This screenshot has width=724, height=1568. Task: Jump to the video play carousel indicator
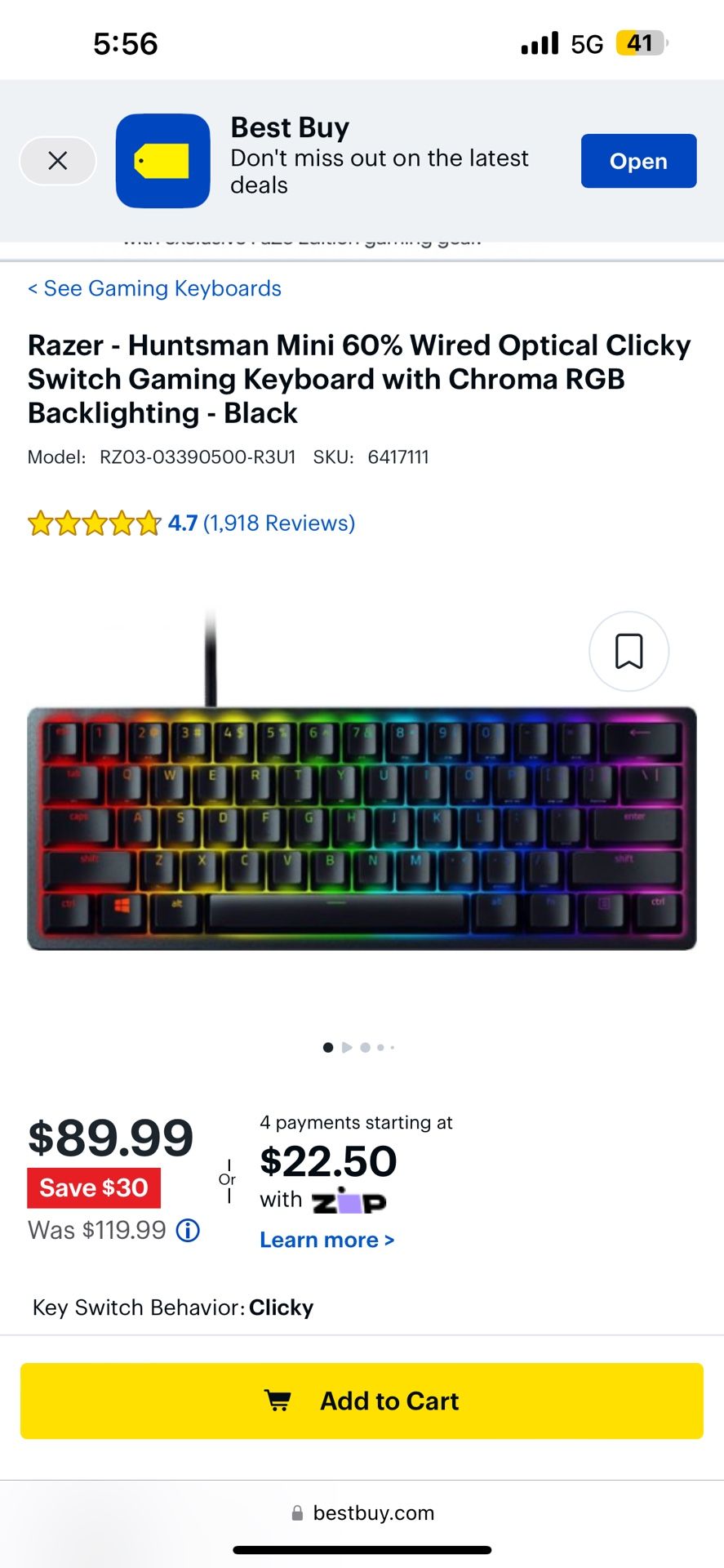click(x=347, y=1047)
